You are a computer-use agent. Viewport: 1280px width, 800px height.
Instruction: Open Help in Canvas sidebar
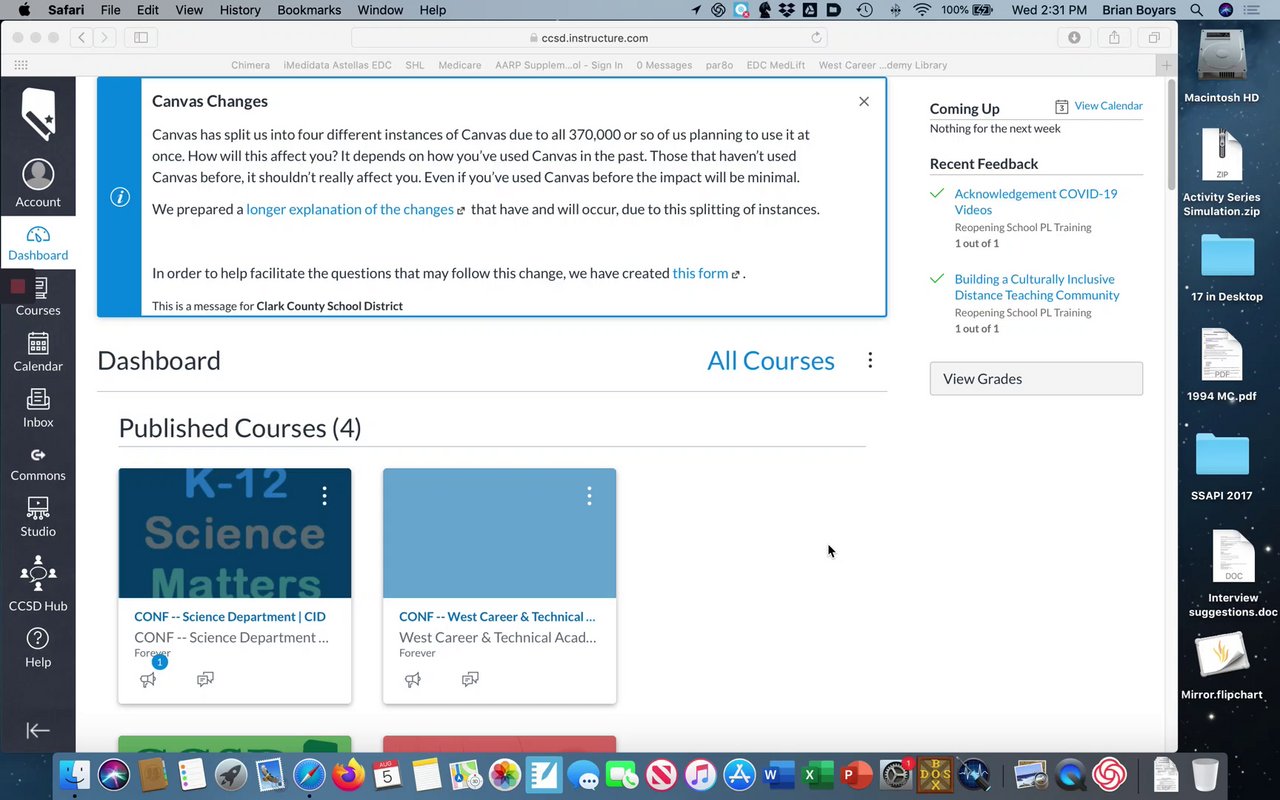pos(38,648)
